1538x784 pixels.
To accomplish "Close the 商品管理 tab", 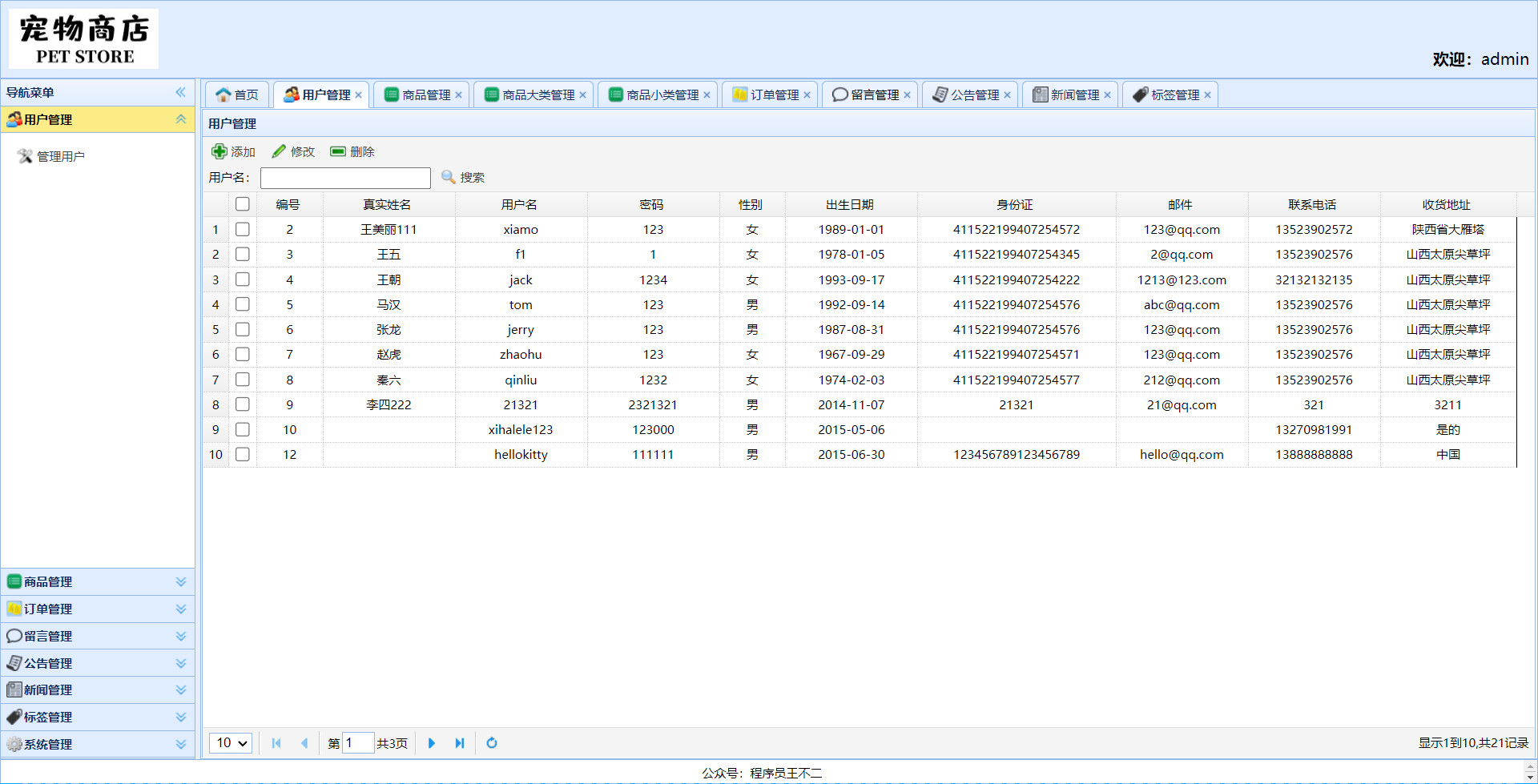I will [x=459, y=95].
